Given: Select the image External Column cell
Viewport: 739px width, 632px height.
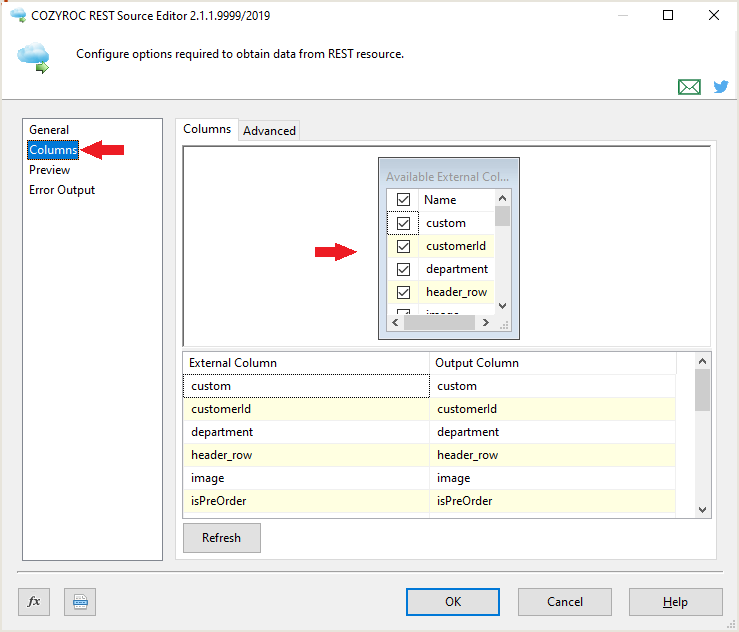Looking at the screenshot, I should (306, 478).
